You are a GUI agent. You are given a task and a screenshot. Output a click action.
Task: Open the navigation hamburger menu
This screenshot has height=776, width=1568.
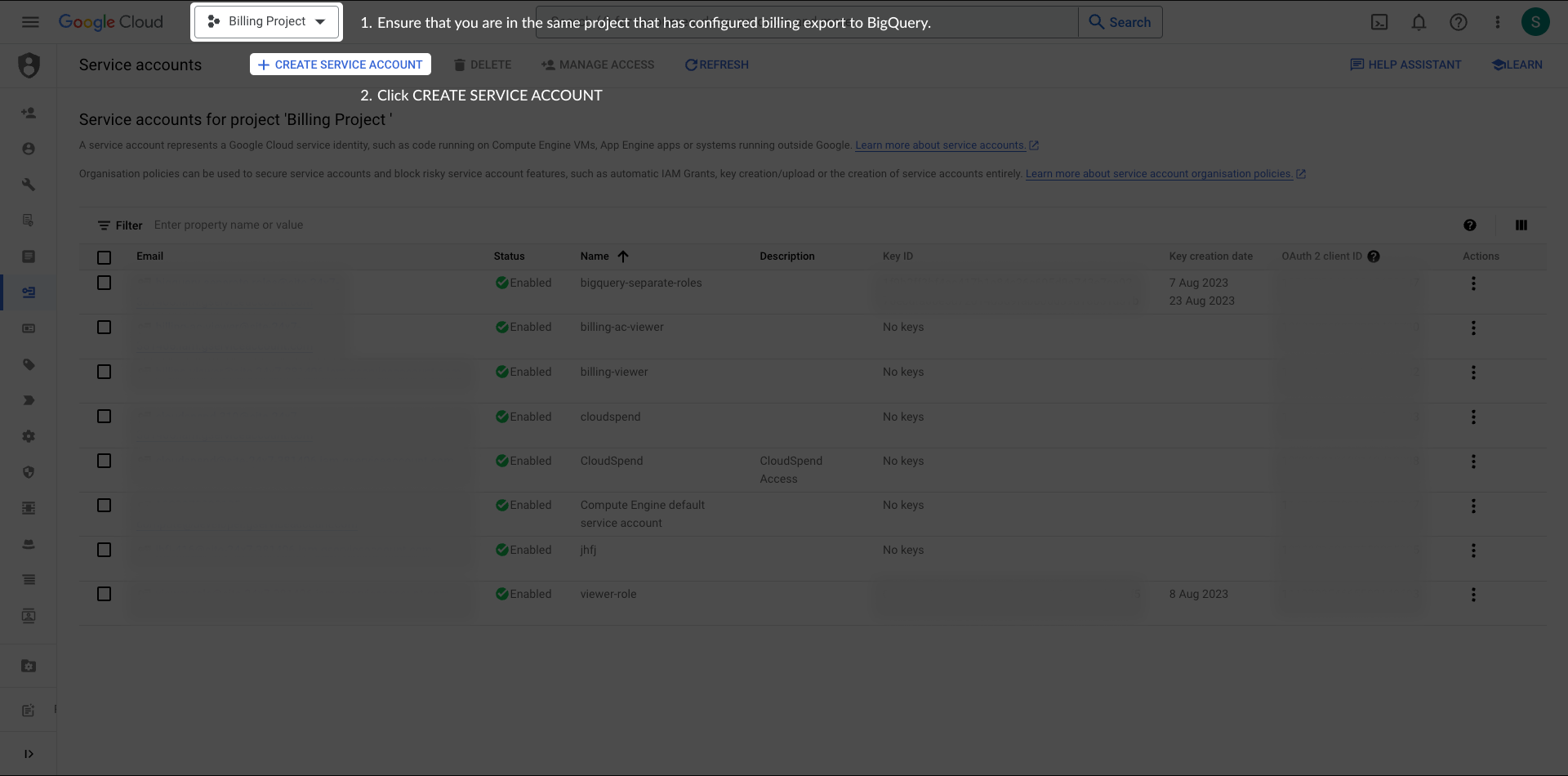point(30,22)
